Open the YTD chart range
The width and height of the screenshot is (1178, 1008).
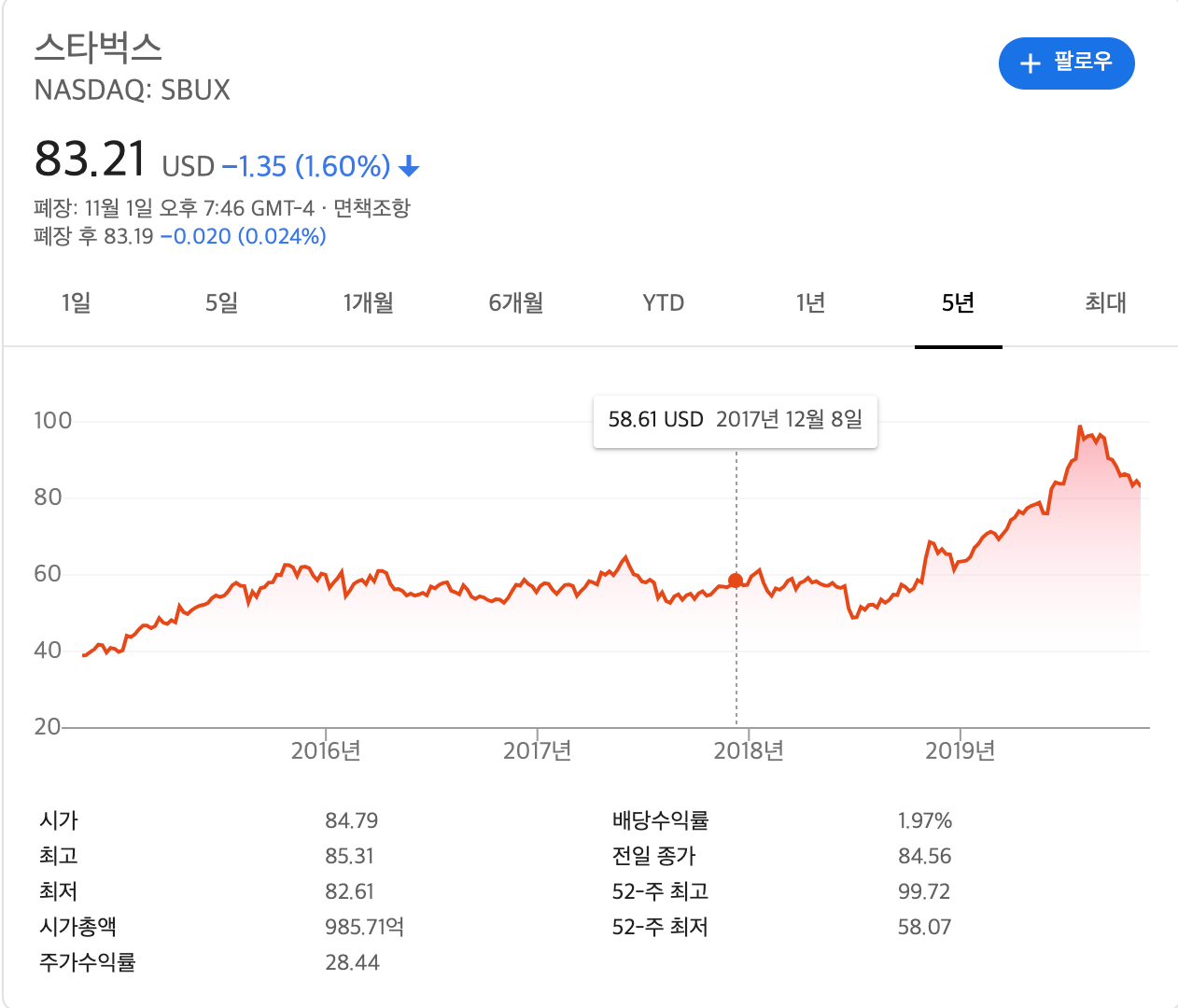coord(663,302)
